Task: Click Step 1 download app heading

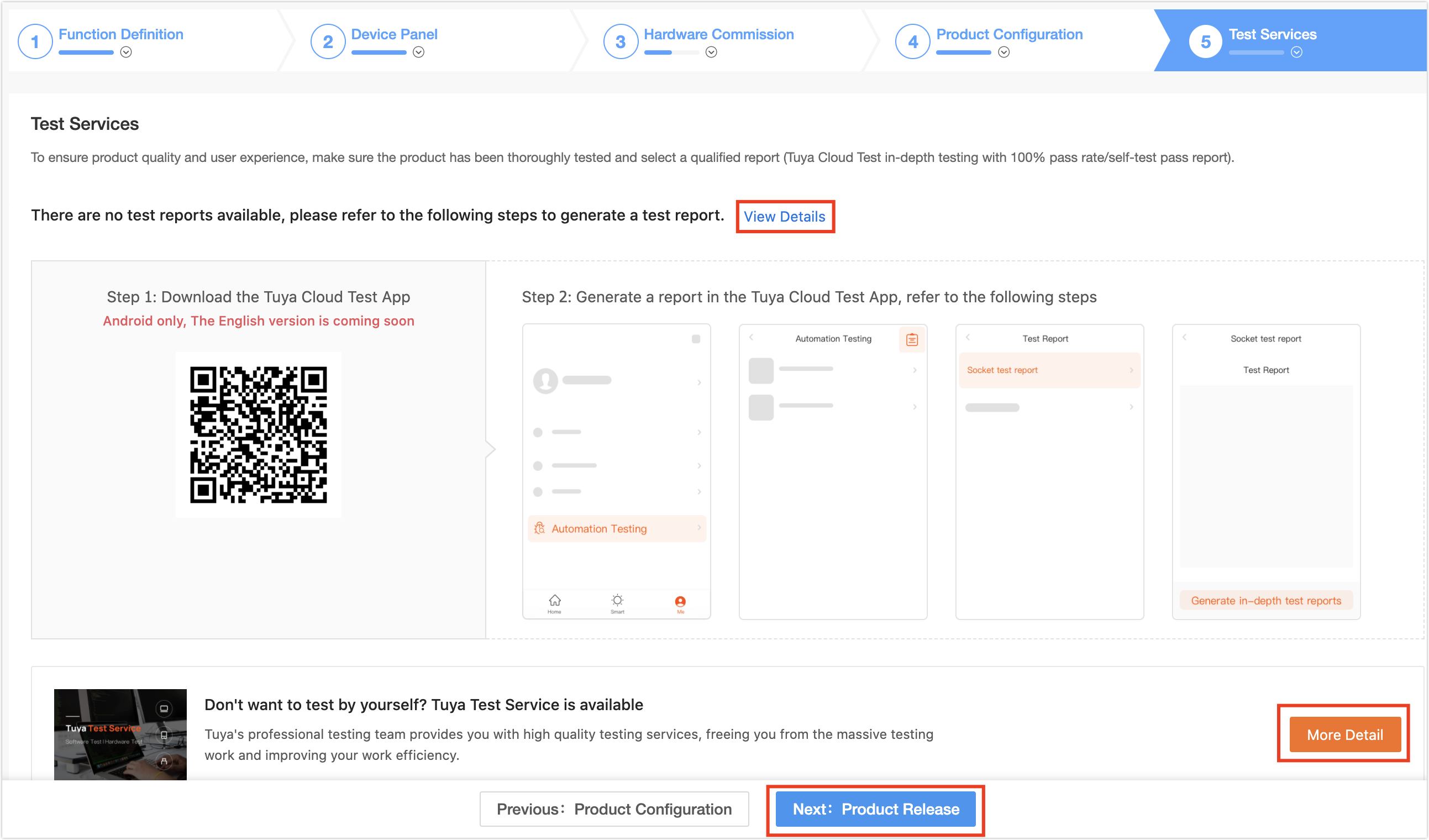Action: click(259, 297)
